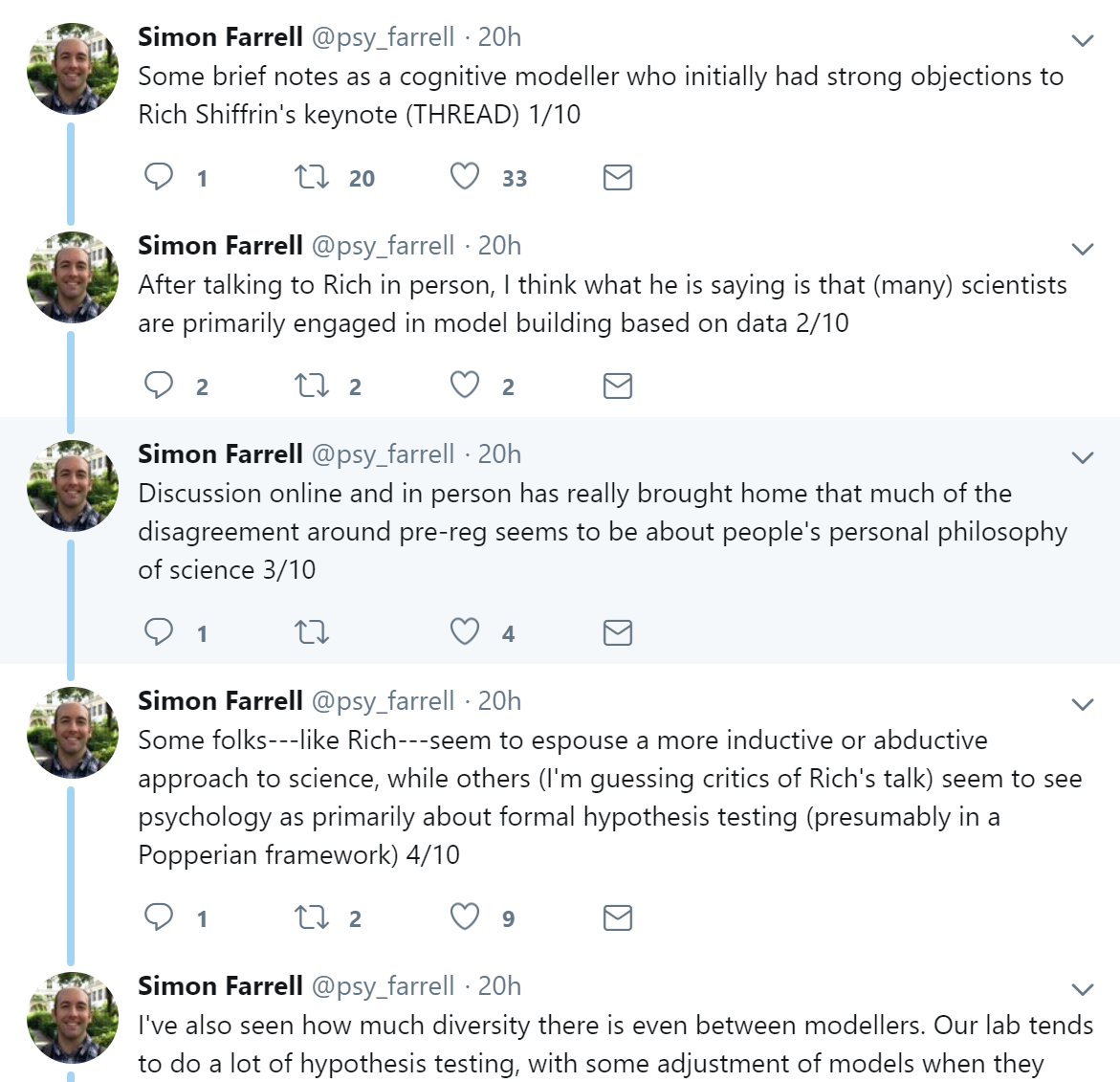1120x1082 pixels.
Task: Like the tweet with 33 likes
Action: (x=465, y=177)
